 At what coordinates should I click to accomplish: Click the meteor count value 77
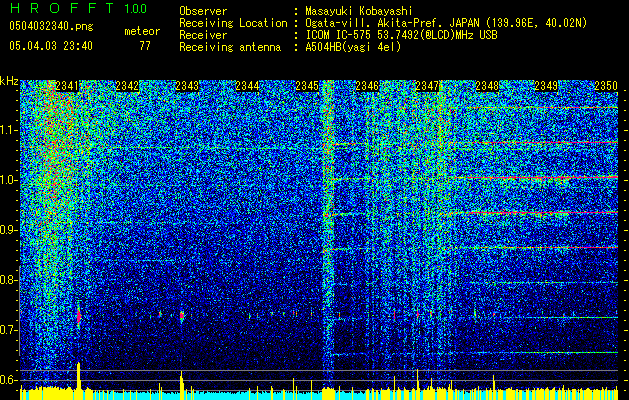[x=145, y=46]
